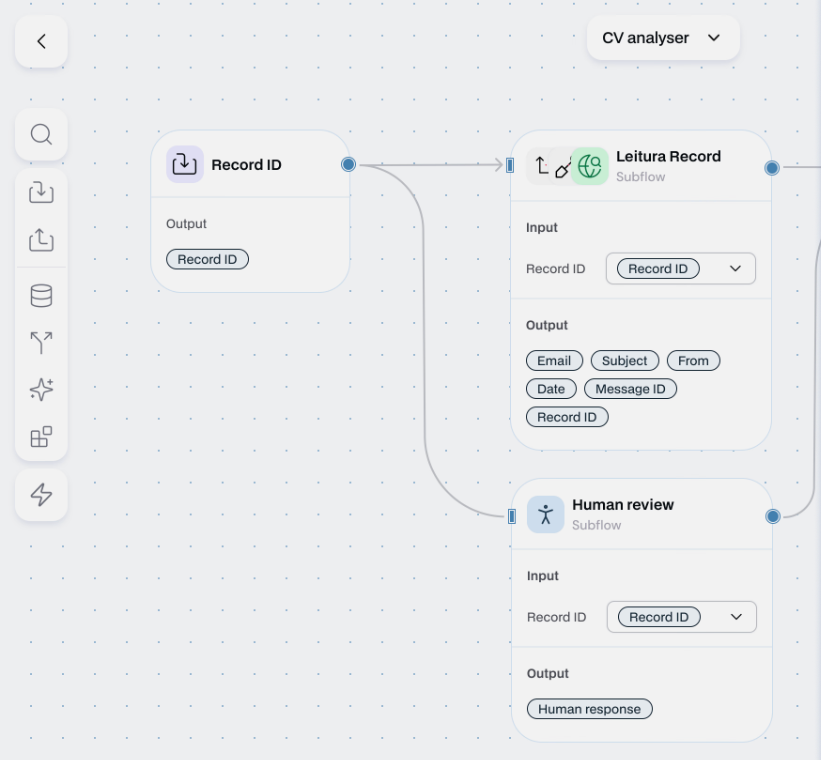Select the Leitura Record node title

pos(668,157)
